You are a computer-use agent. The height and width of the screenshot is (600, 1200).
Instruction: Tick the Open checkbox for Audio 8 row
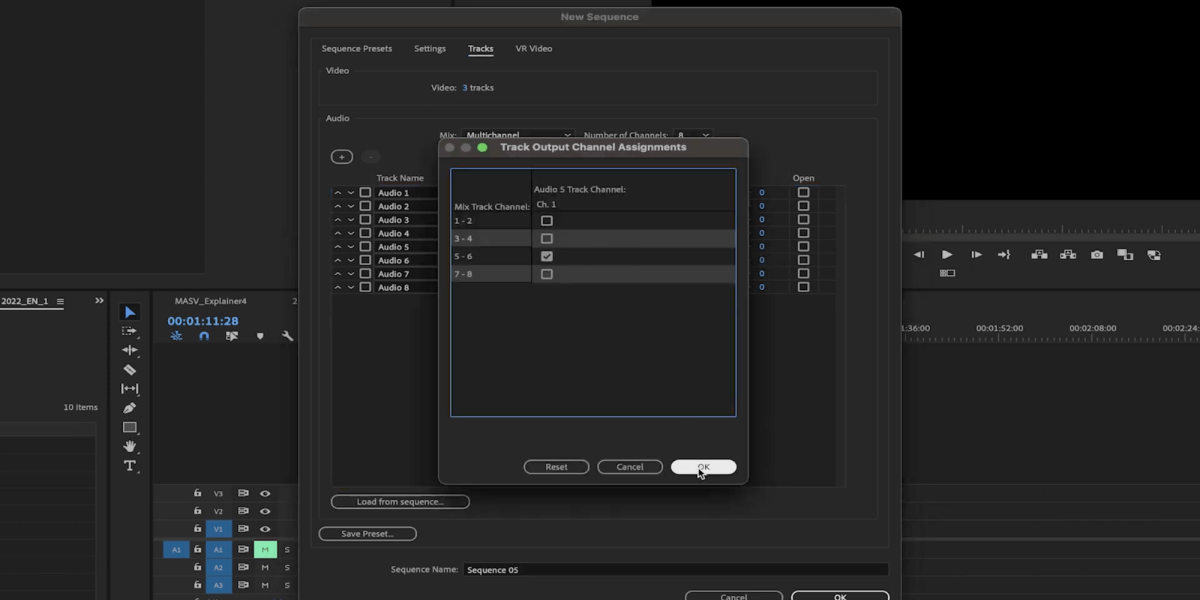(x=803, y=287)
